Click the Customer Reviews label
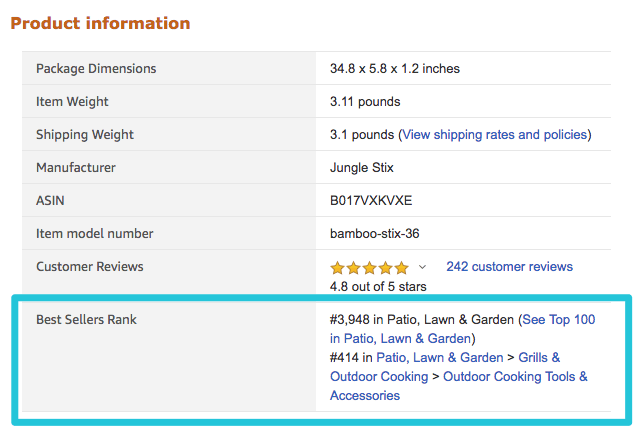 90,267
